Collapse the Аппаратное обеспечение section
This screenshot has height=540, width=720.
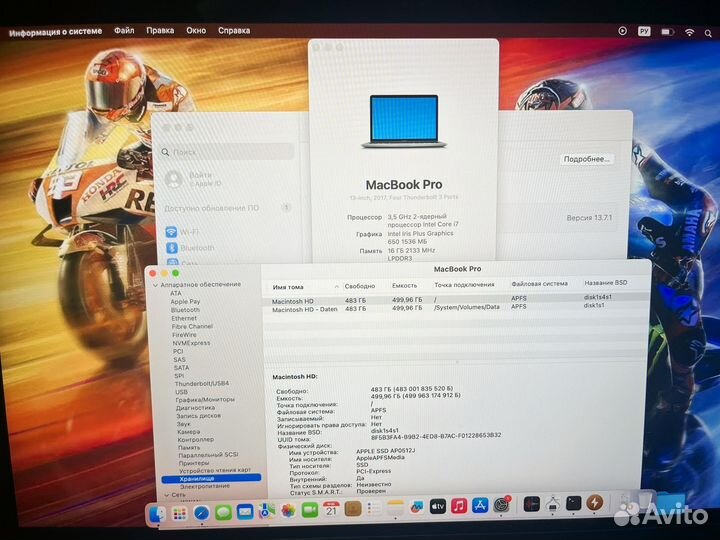click(x=155, y=285)
